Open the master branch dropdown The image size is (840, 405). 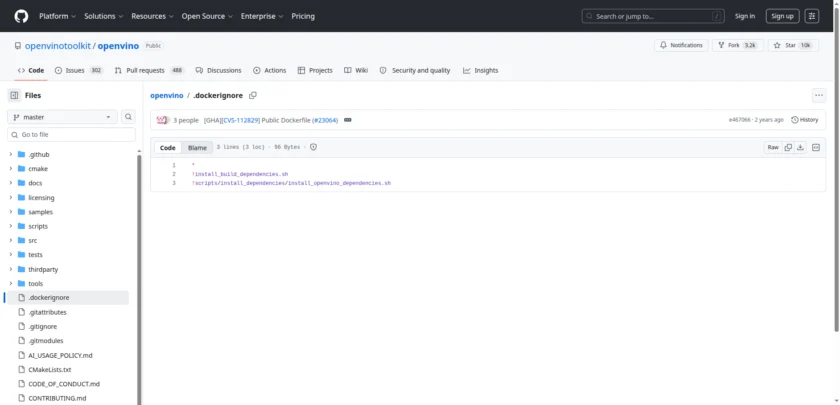pos(62,117)
